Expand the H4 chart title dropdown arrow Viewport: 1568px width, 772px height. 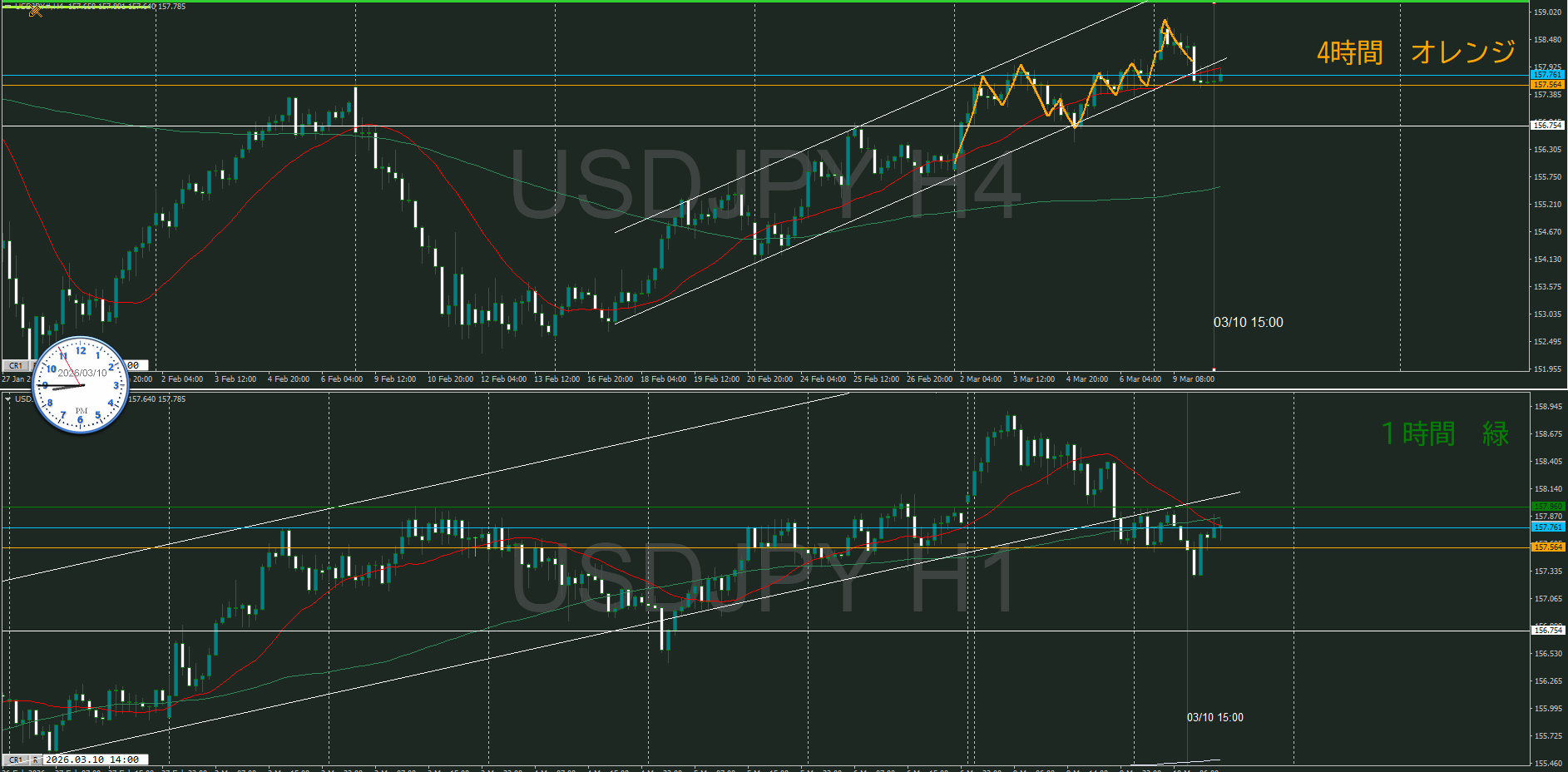tap(7, 7)
